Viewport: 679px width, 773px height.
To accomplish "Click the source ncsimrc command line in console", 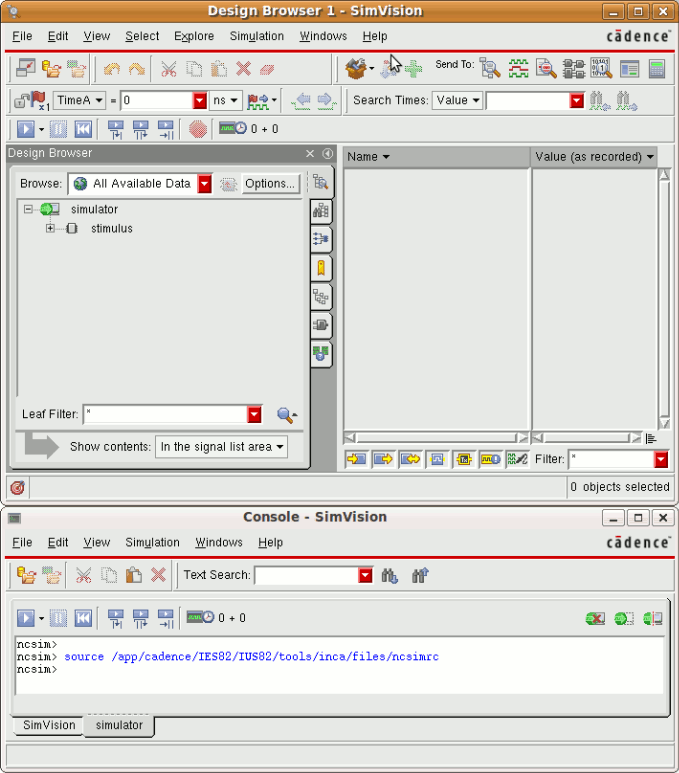I will (x=251, y=657).
